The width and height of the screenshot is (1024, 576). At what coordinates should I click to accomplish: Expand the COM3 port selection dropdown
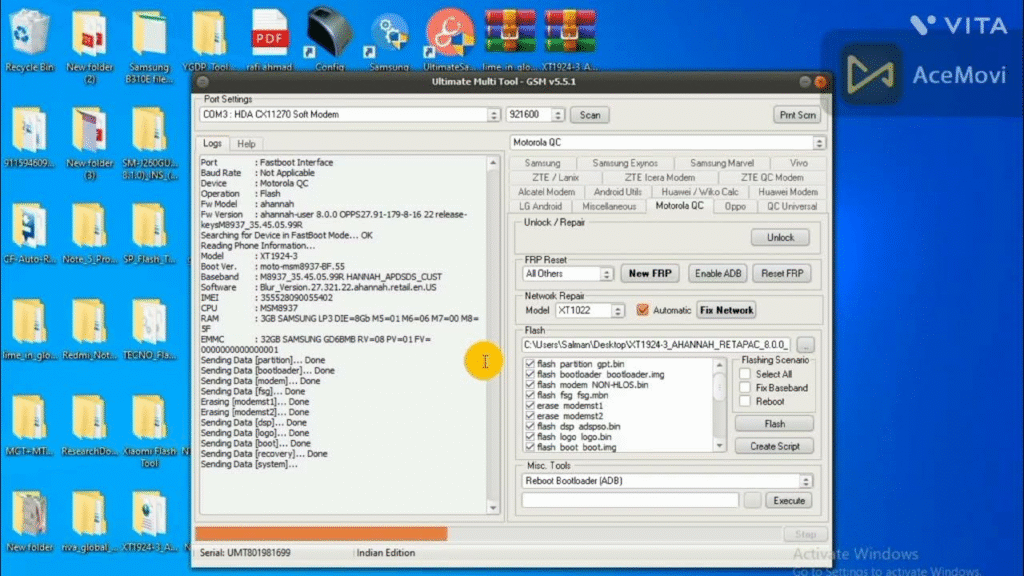pyautogui.click(x=493, y=115)
